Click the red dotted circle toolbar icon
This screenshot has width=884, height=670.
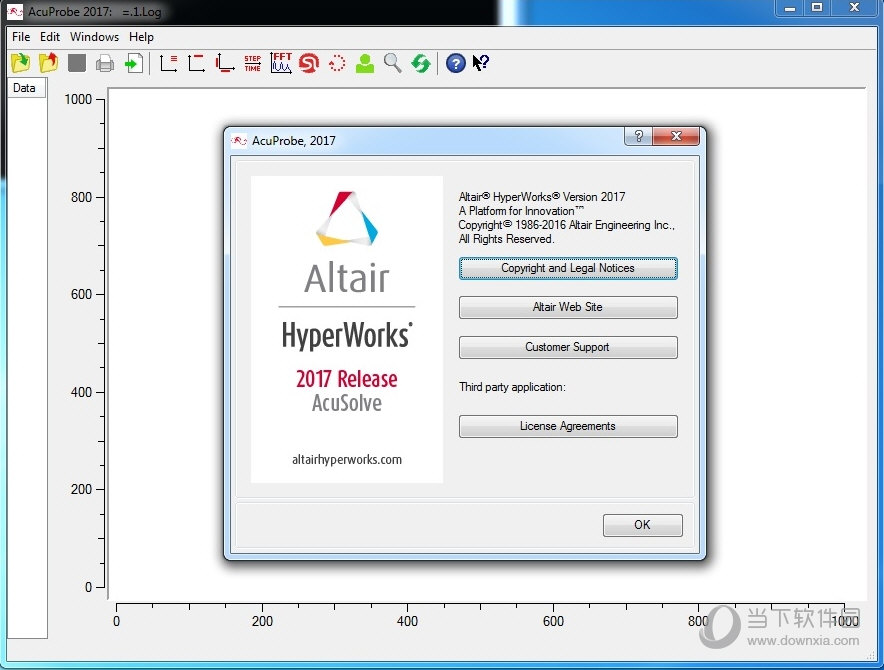(x=337, y=63)
